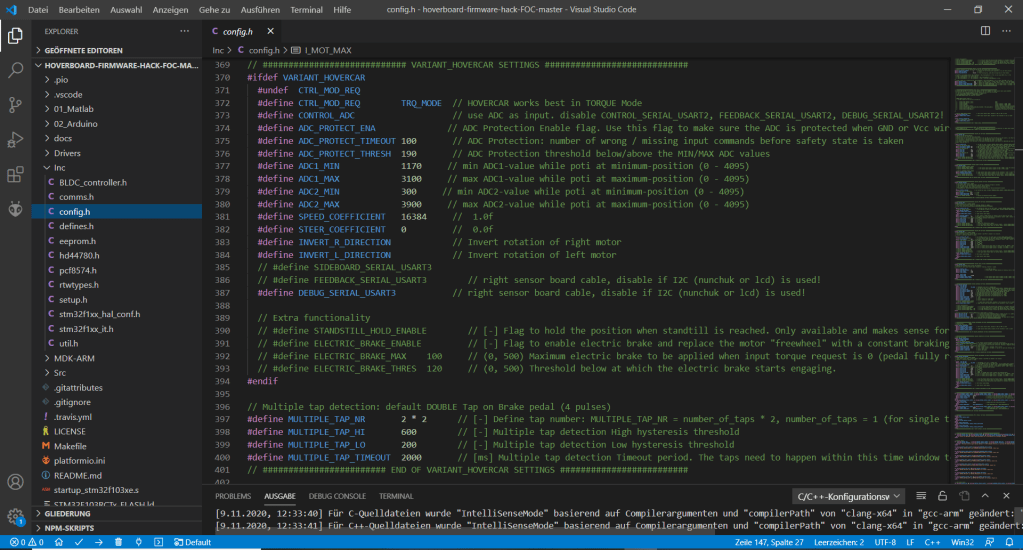The image size is (1023, 550).
Task: Open the Search view in activity bar
Action: point(16,70)
